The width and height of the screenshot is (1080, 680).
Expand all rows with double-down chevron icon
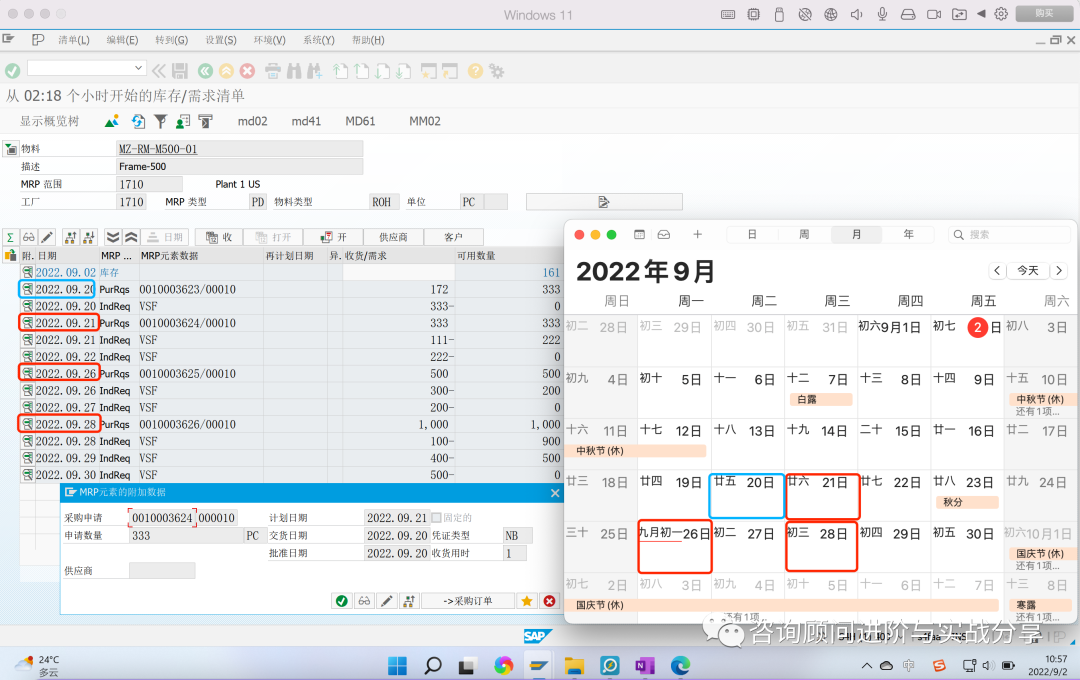(113, 237)
